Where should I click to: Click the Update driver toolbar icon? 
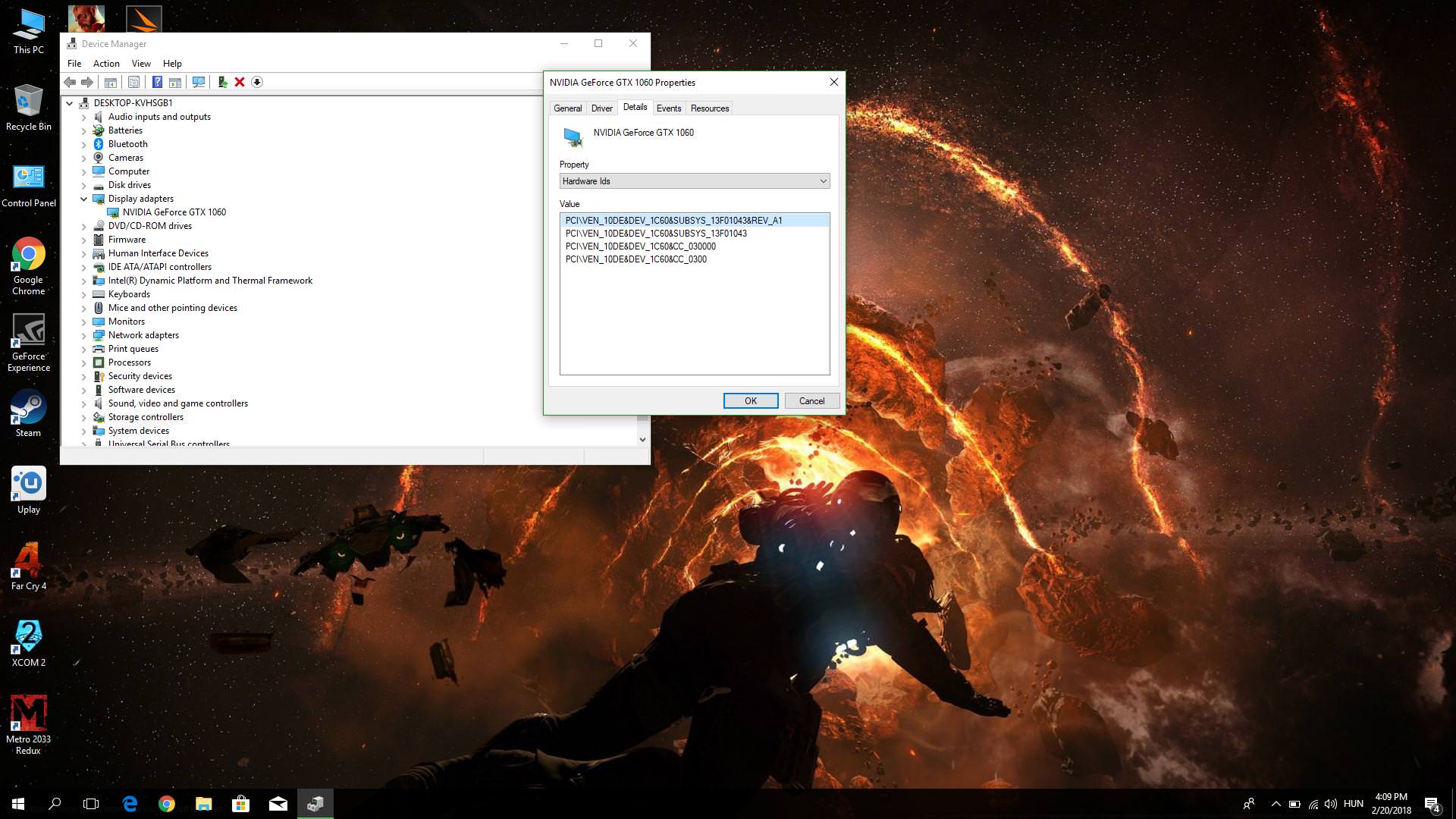(222, 82)
